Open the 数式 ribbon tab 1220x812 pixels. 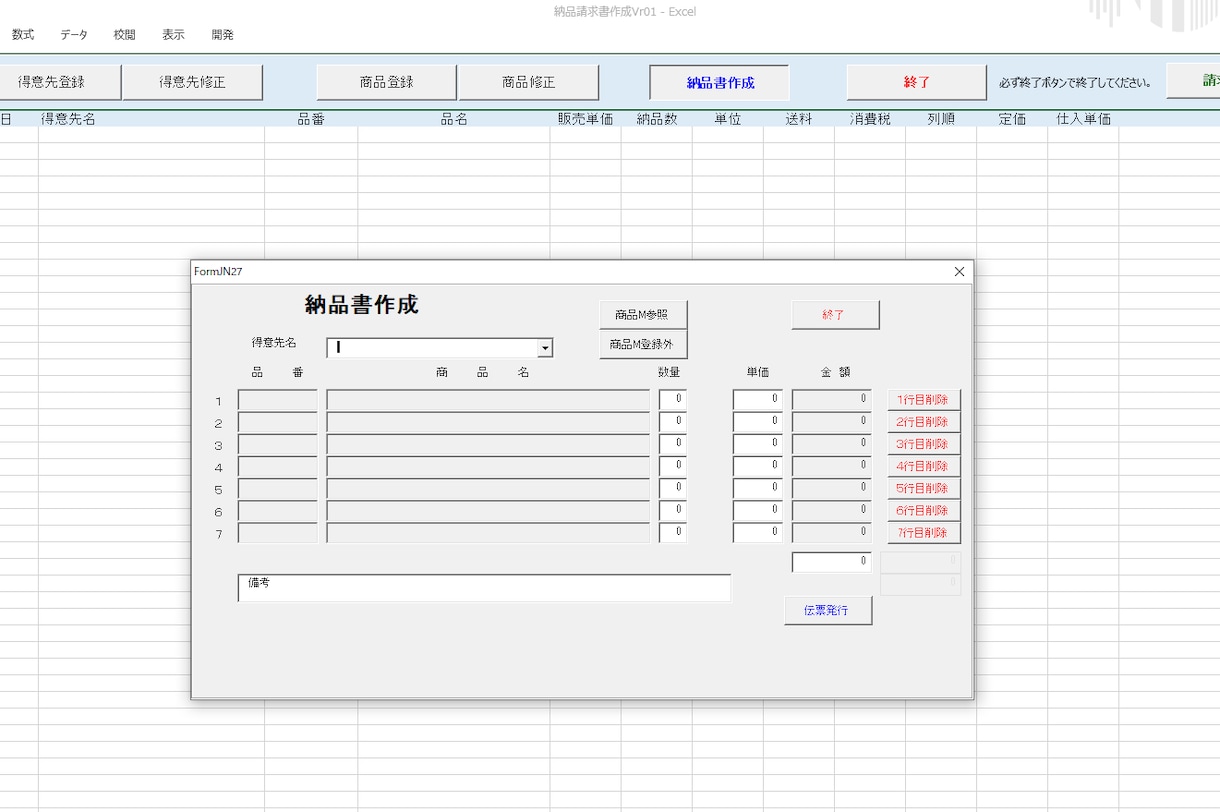click(23, 34)
